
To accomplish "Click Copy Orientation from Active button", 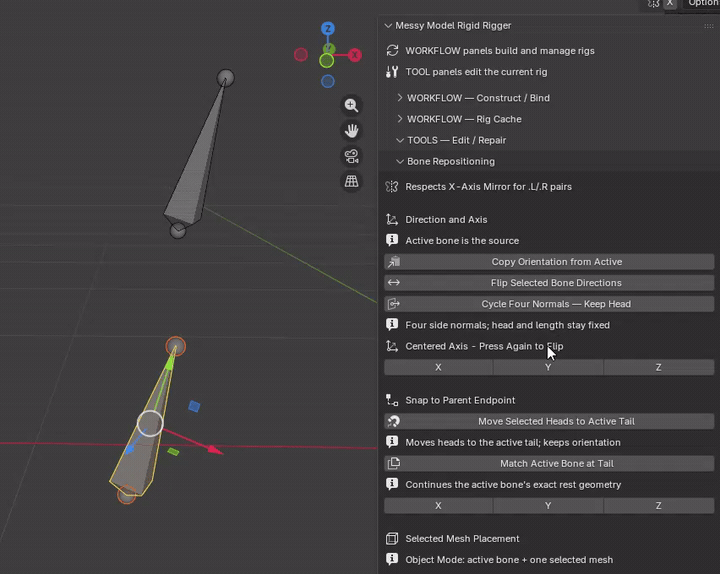I will pyautogui.click(x=549, y=262).
